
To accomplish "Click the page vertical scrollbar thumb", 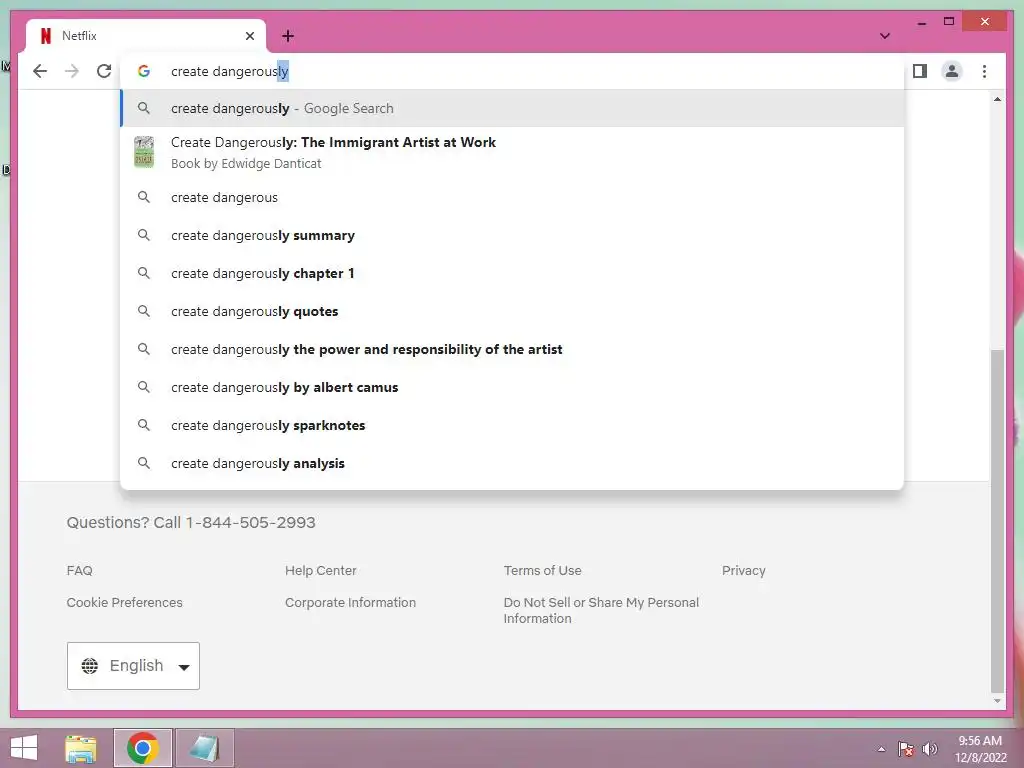I will point(997,520).
